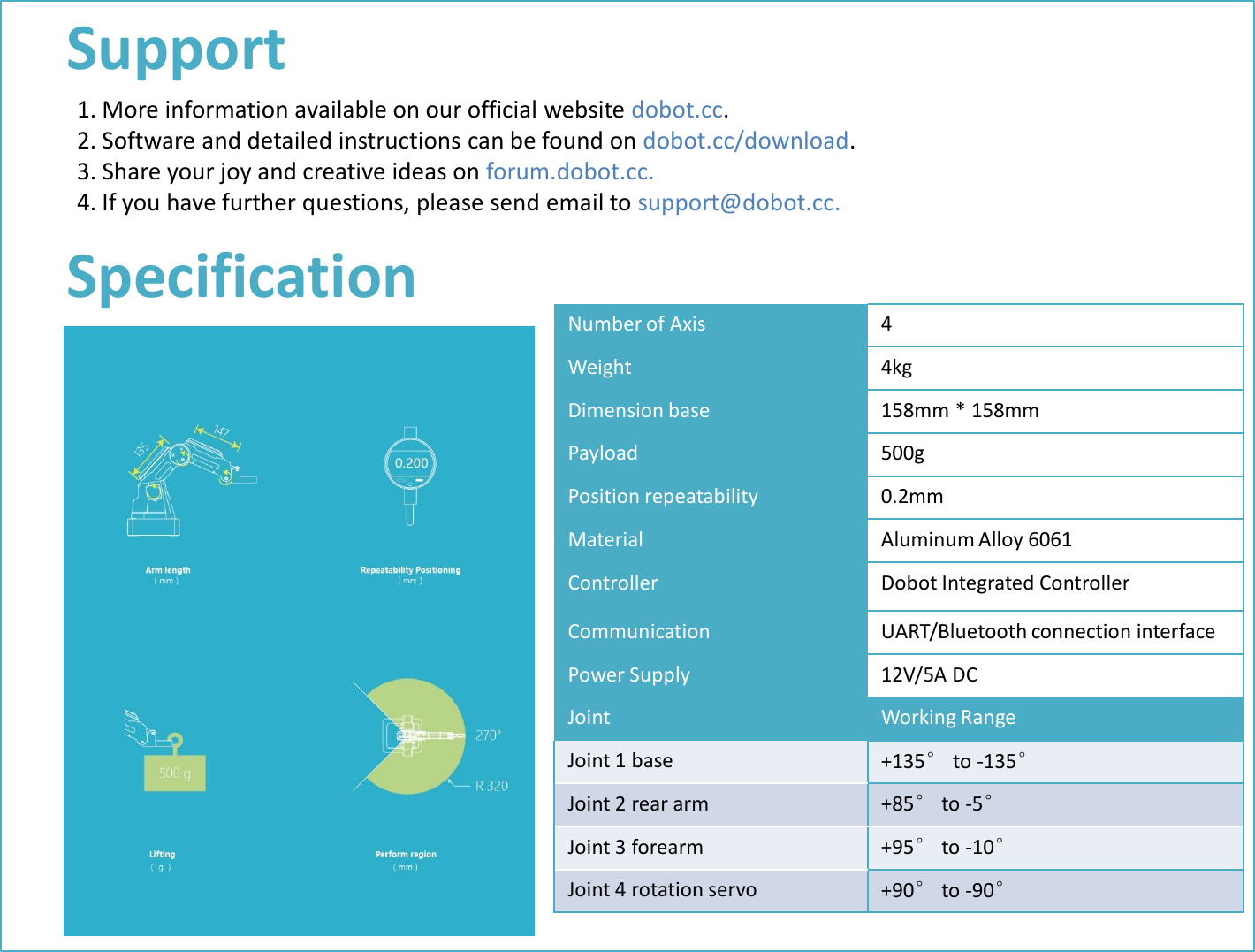Click the '147' arm dimension label

click(221, 431)
